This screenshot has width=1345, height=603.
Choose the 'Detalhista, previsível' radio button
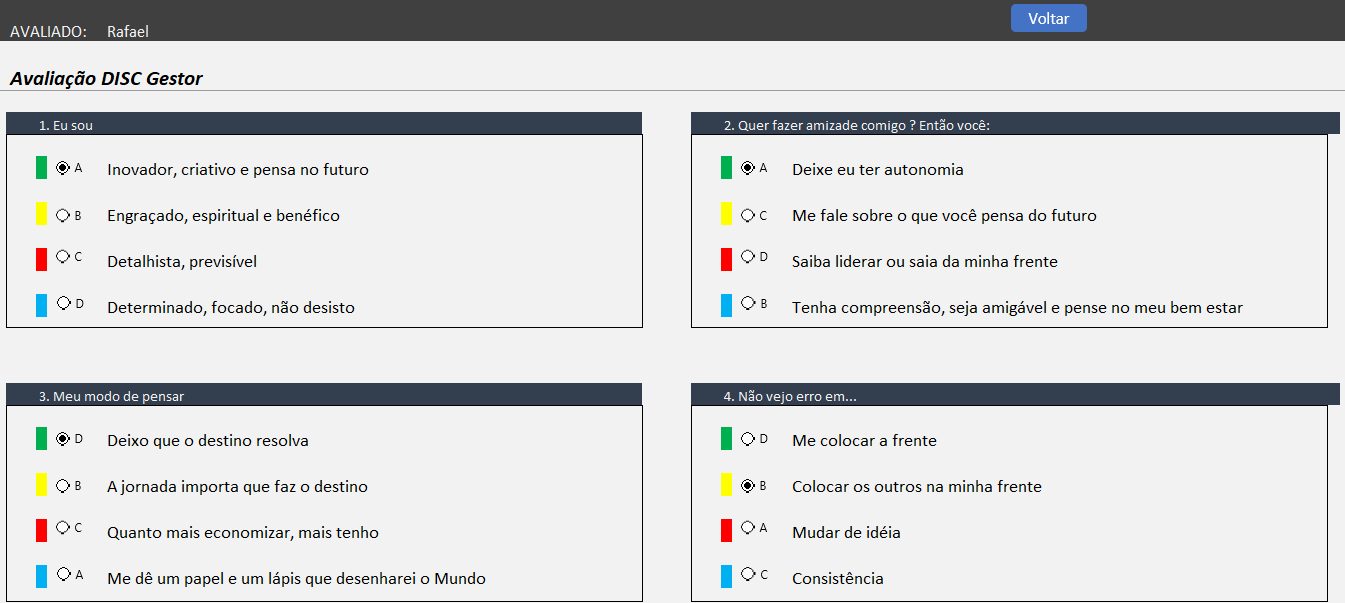[63, 257]
